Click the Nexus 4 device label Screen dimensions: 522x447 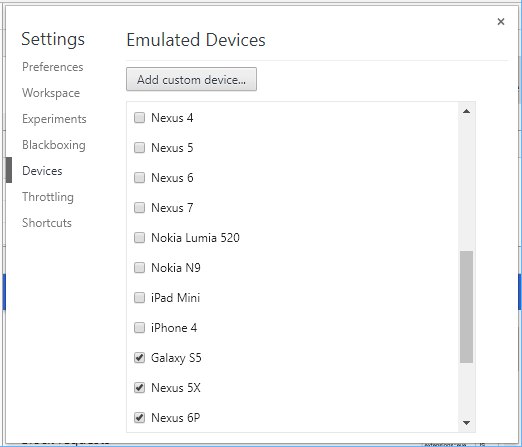(172, 118)
